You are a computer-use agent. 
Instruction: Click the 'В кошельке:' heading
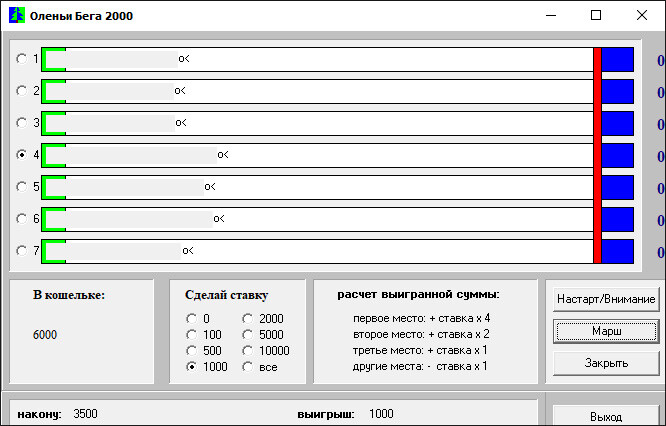69,295
